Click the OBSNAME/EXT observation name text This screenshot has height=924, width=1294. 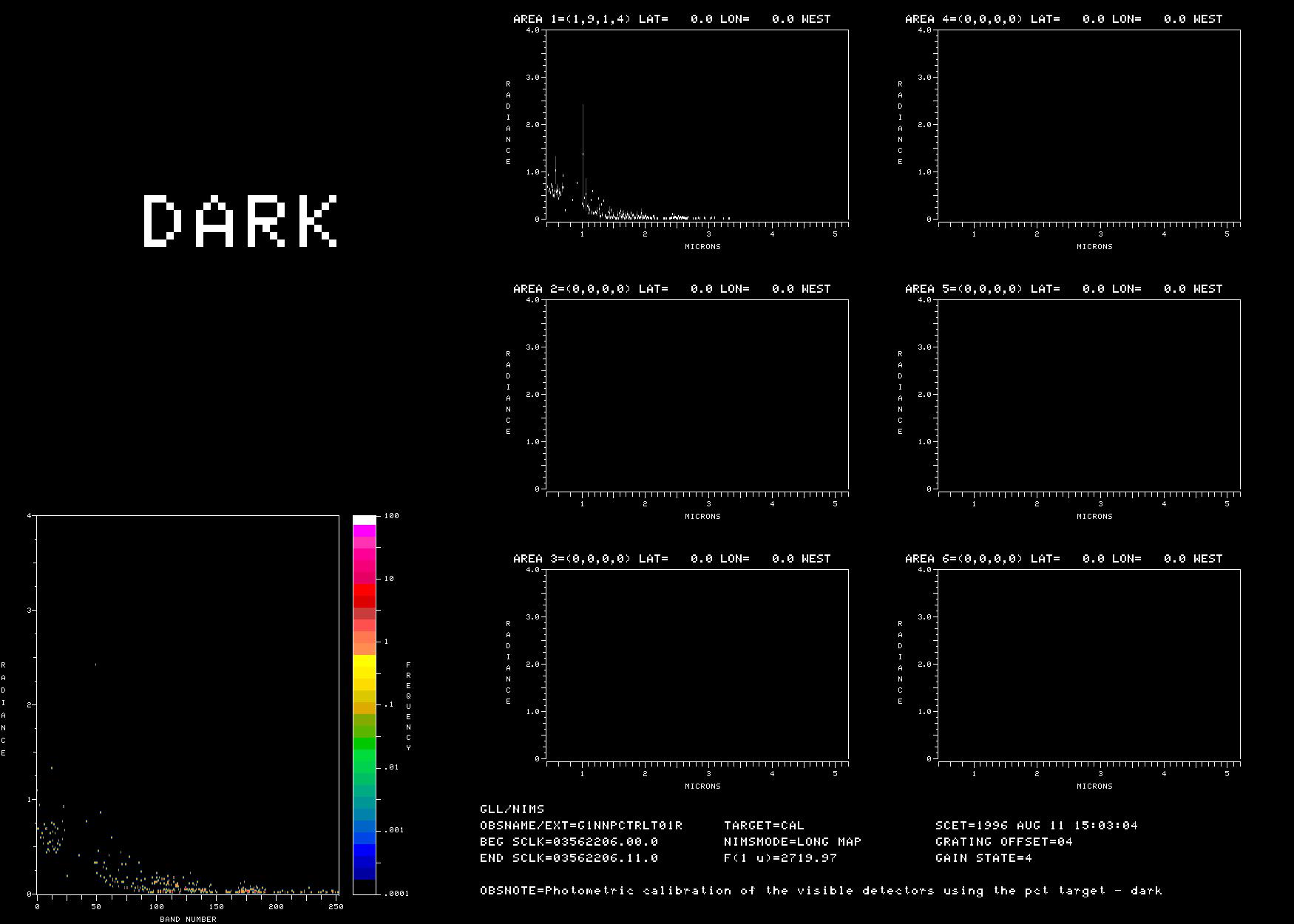pyautogui.click(x=580, y=826)
